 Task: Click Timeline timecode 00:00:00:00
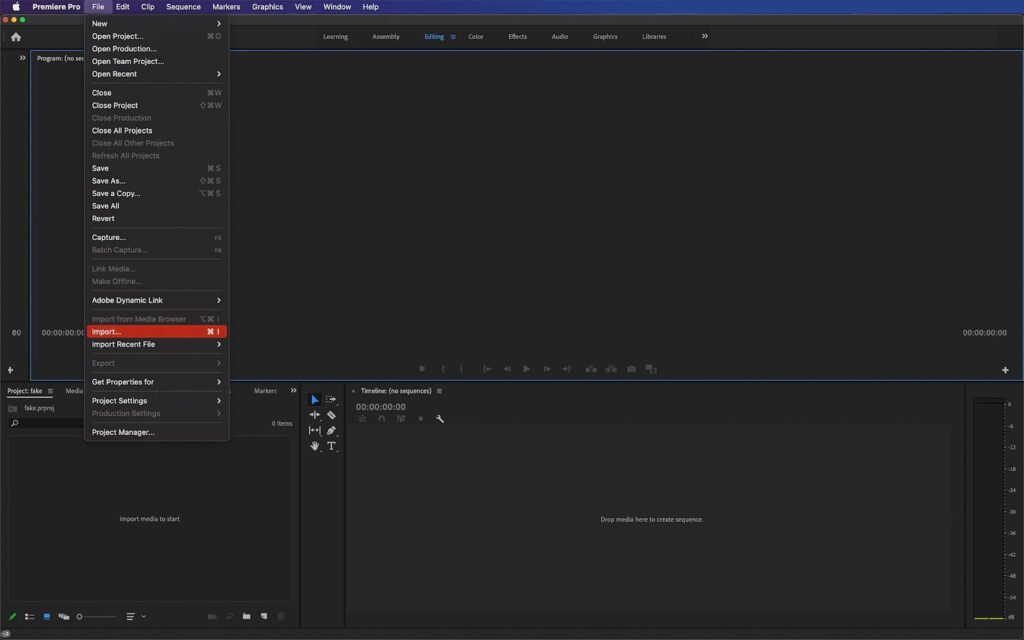381,407
